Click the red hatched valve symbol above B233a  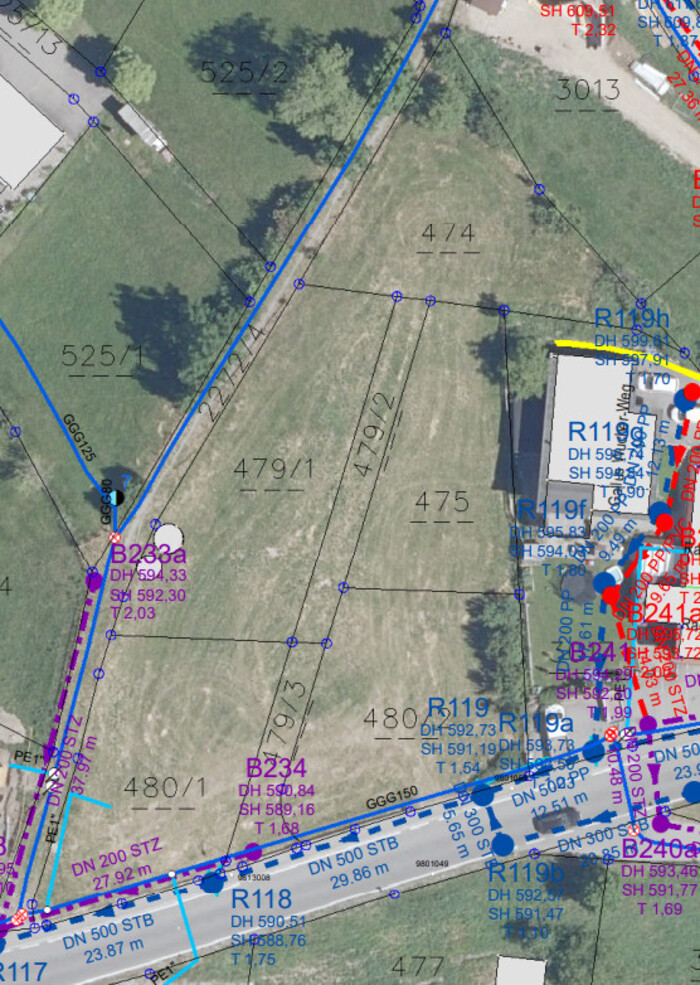tap(115, 538)
